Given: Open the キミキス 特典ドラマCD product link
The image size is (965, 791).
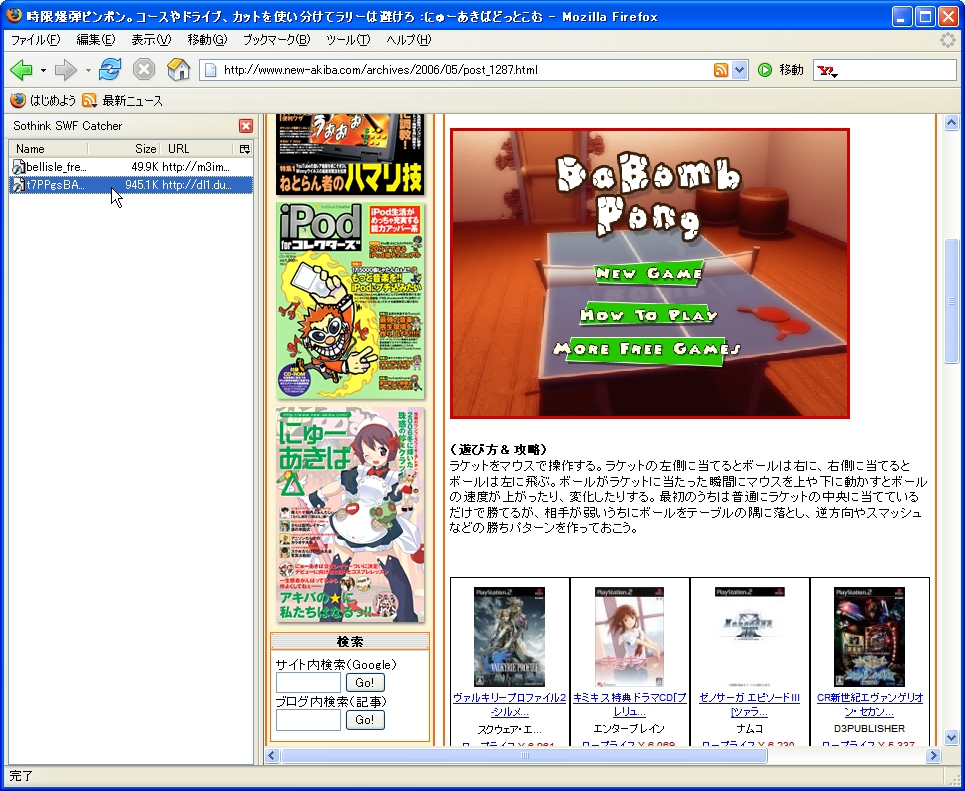Looking at the screenshot, I should click(630, 705).
